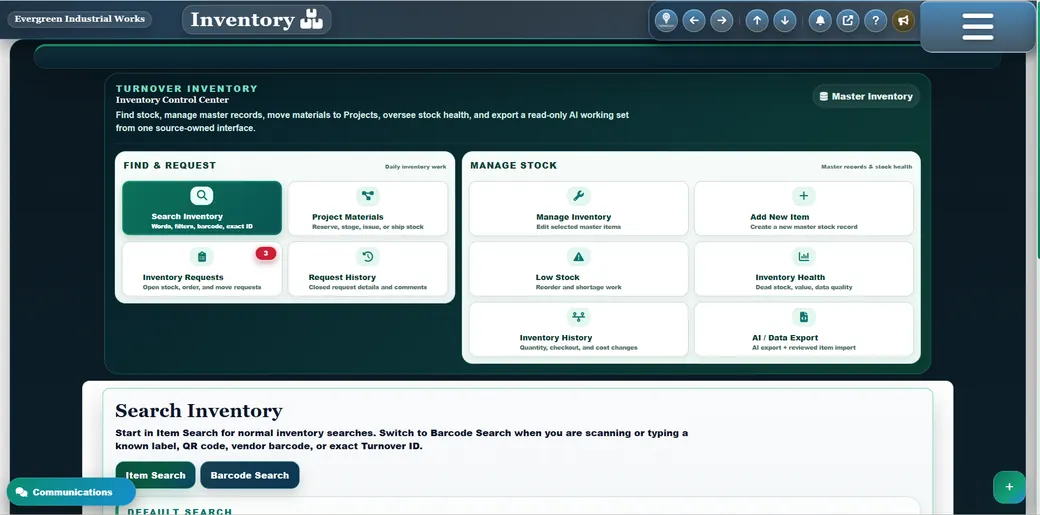This screenshot has width=1040, height=515.
Task: Click the Search Inventory section heading
Action: [x=199, y=411]
